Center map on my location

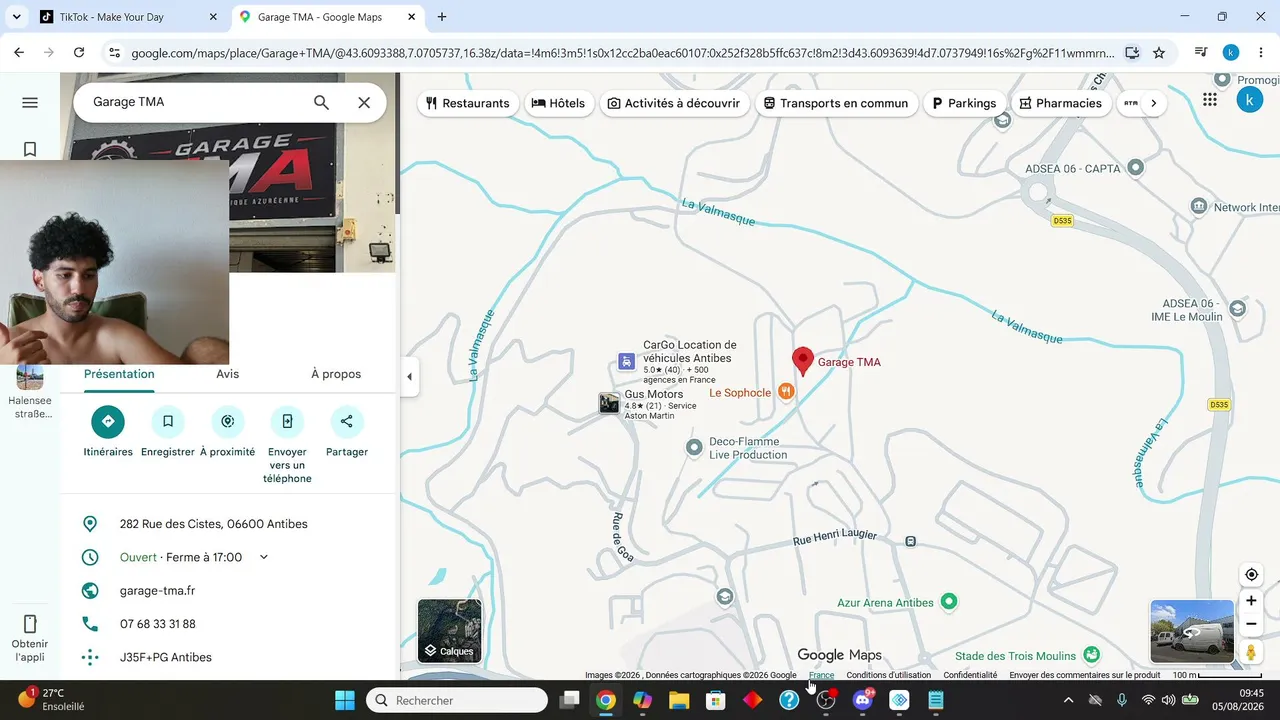point(1251,575)
